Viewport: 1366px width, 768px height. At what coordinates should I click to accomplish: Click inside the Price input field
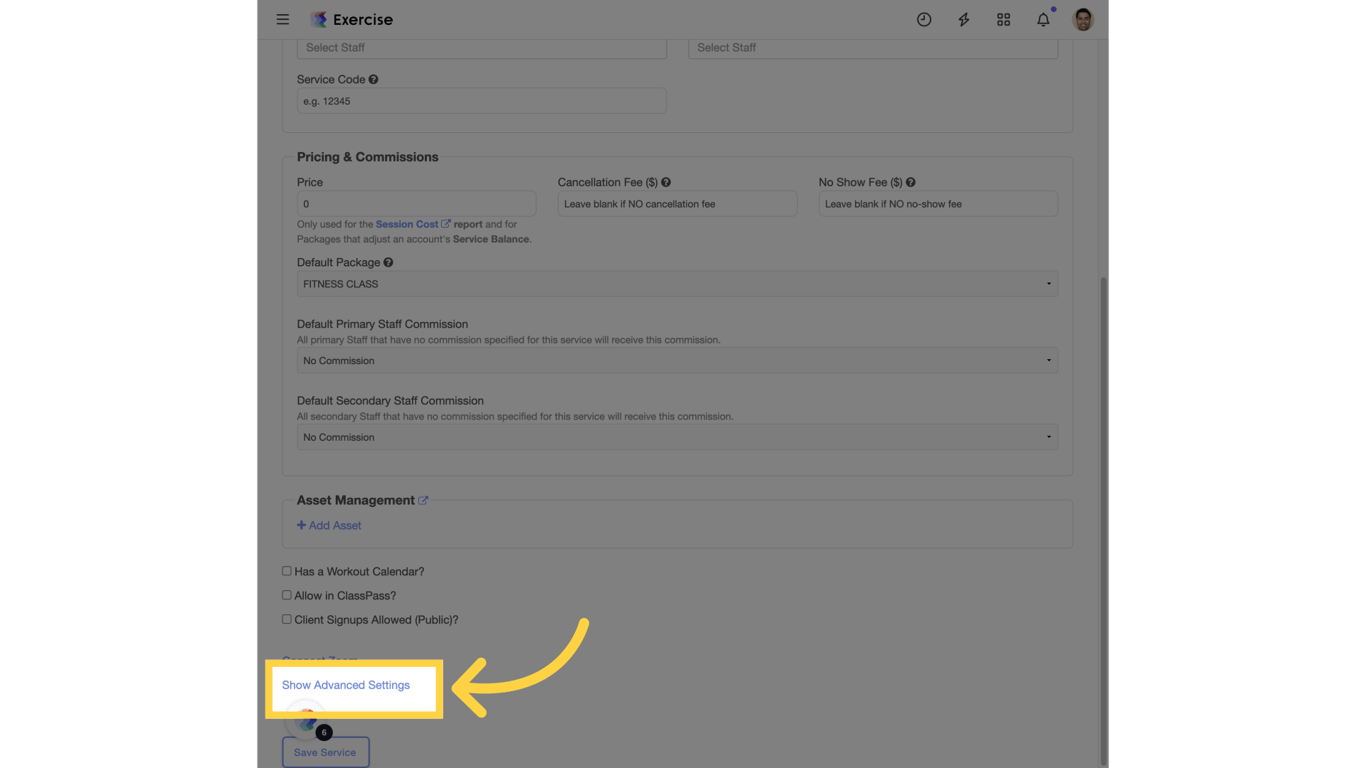pos(416,203)
